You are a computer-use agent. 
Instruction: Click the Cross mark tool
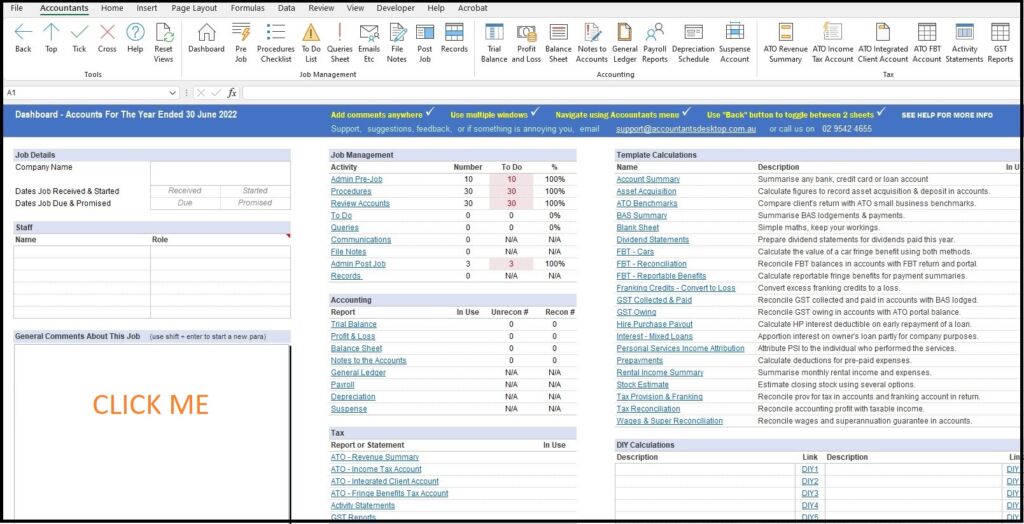point(107,33)
